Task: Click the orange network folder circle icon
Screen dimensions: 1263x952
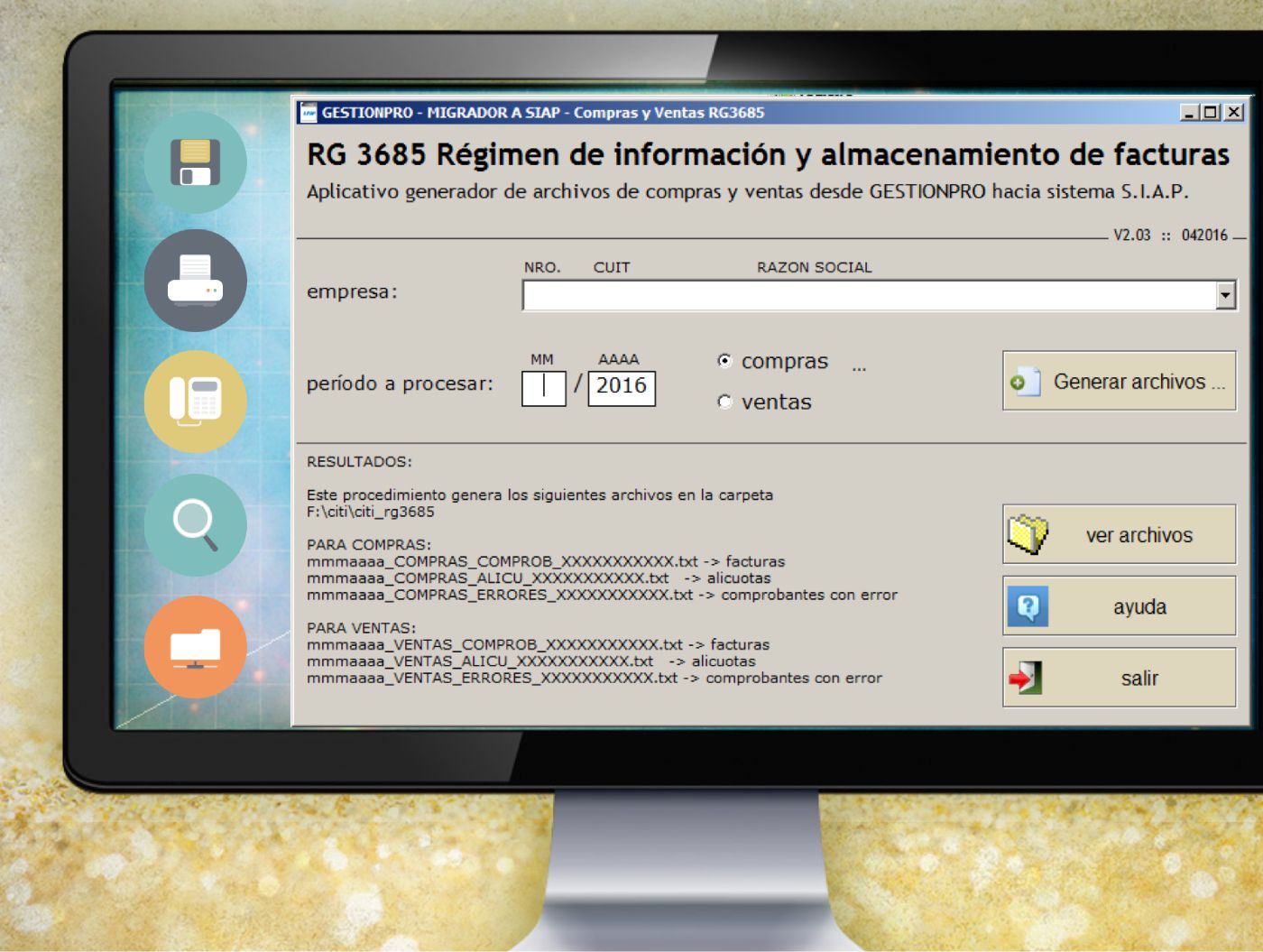Action: [195, 647]
